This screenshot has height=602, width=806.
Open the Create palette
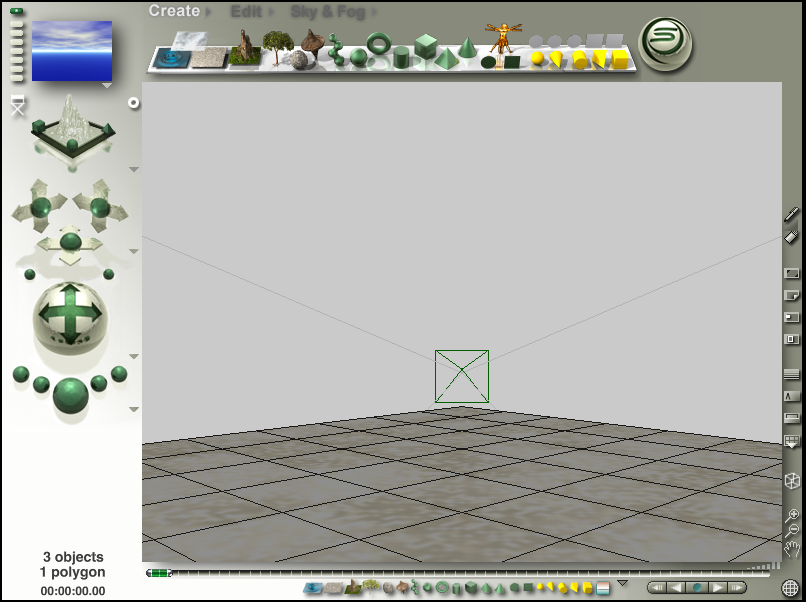tap(174, 11)
